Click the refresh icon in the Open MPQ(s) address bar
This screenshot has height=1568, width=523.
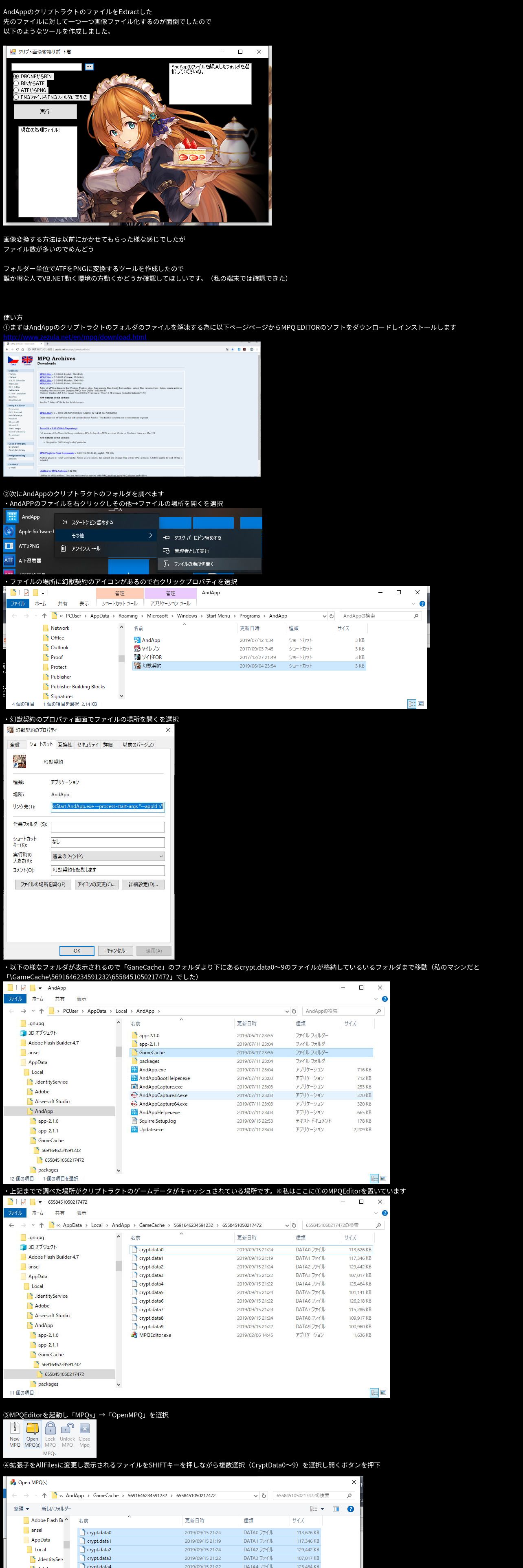pyautogui.click(x=264, y=1495)
